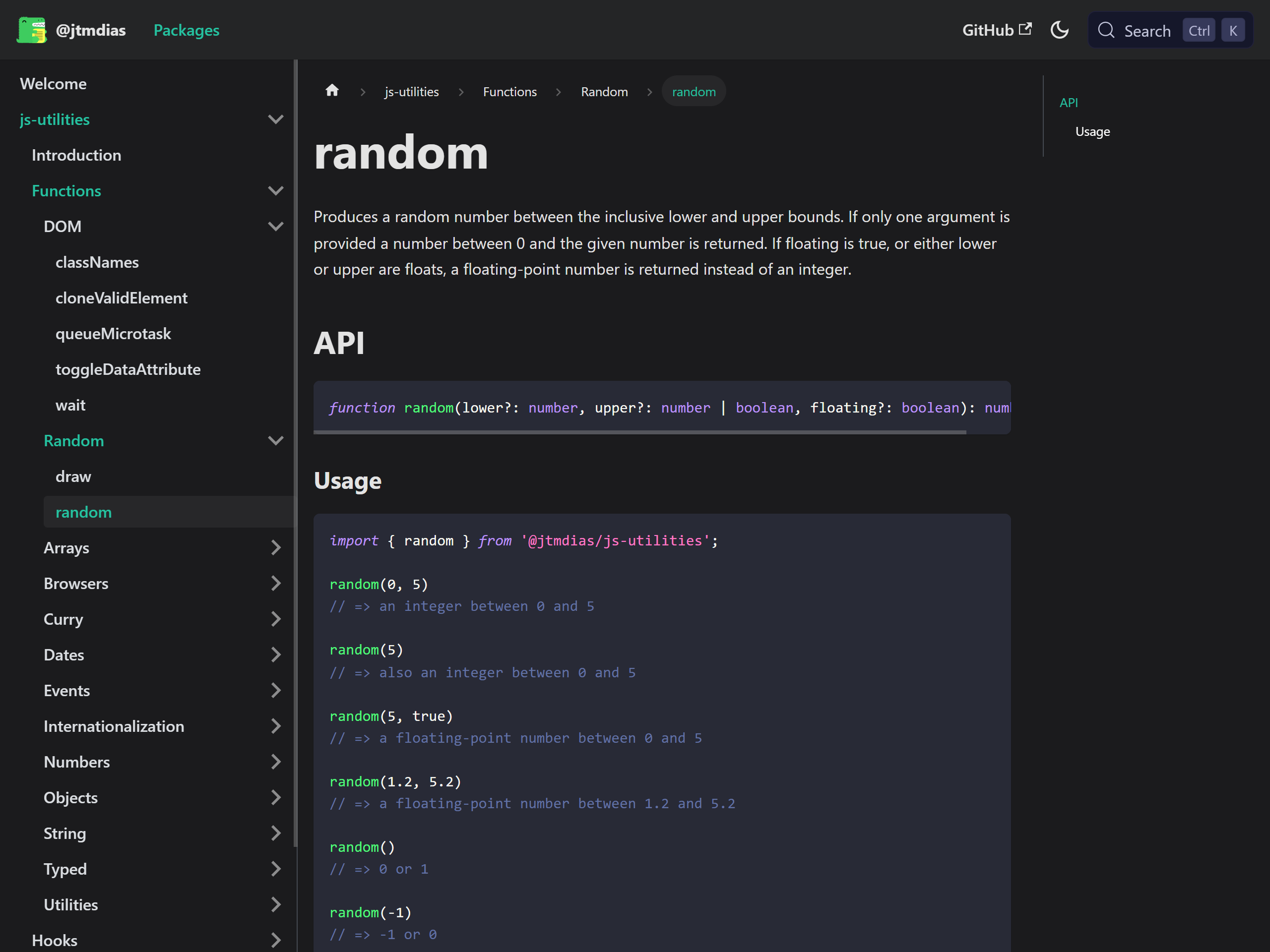Screen dimensions: 1270x952
Task: Click the random(5, true) code line
Action: [x=391, y=716]
